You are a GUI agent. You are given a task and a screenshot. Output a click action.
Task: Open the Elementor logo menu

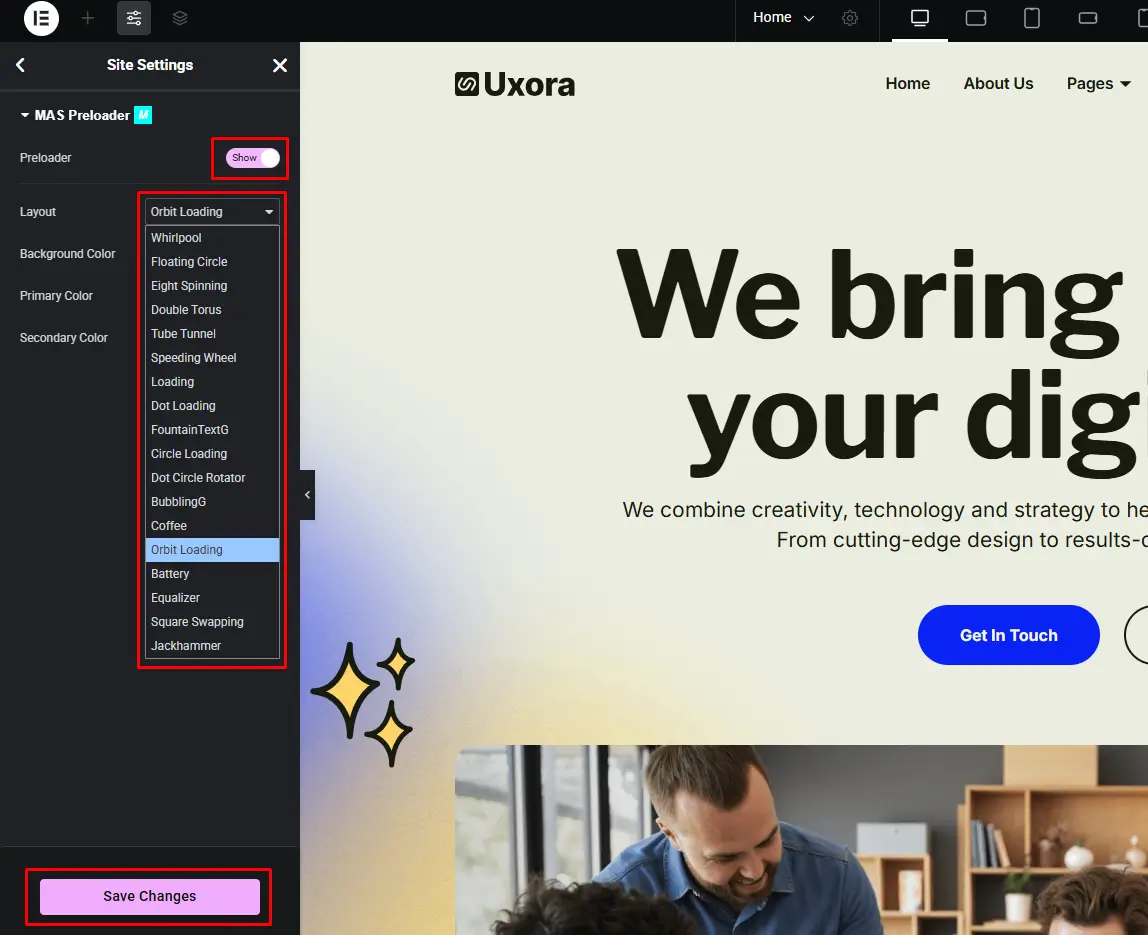pos(41,18)
